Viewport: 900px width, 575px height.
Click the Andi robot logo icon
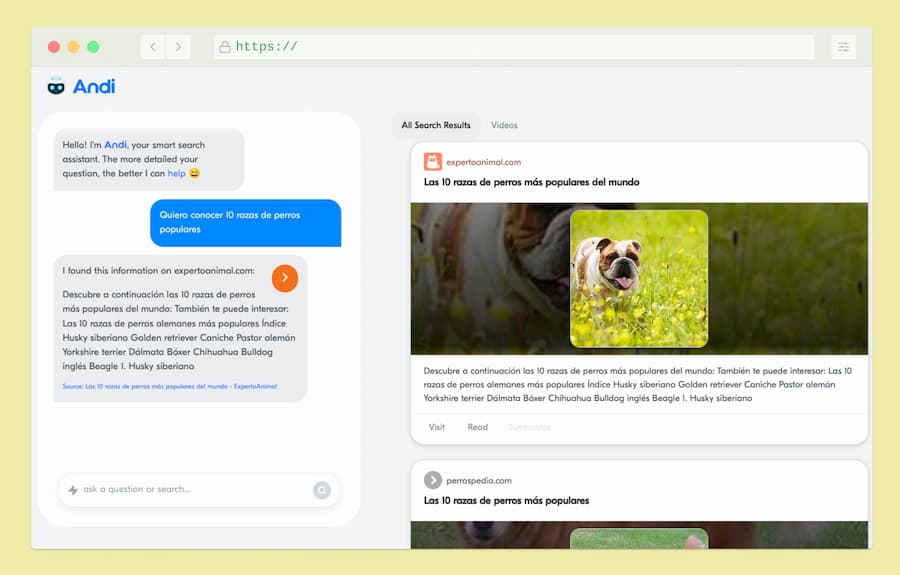pyautogui.click(x=56, y=86)
